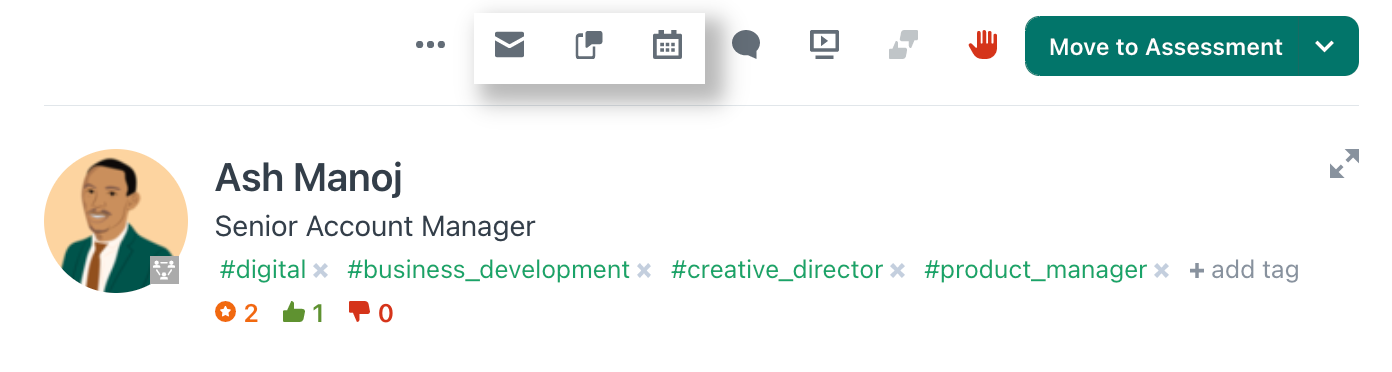Click the copy documents icon
1392x372 pixels.
[x=589, y=45]
